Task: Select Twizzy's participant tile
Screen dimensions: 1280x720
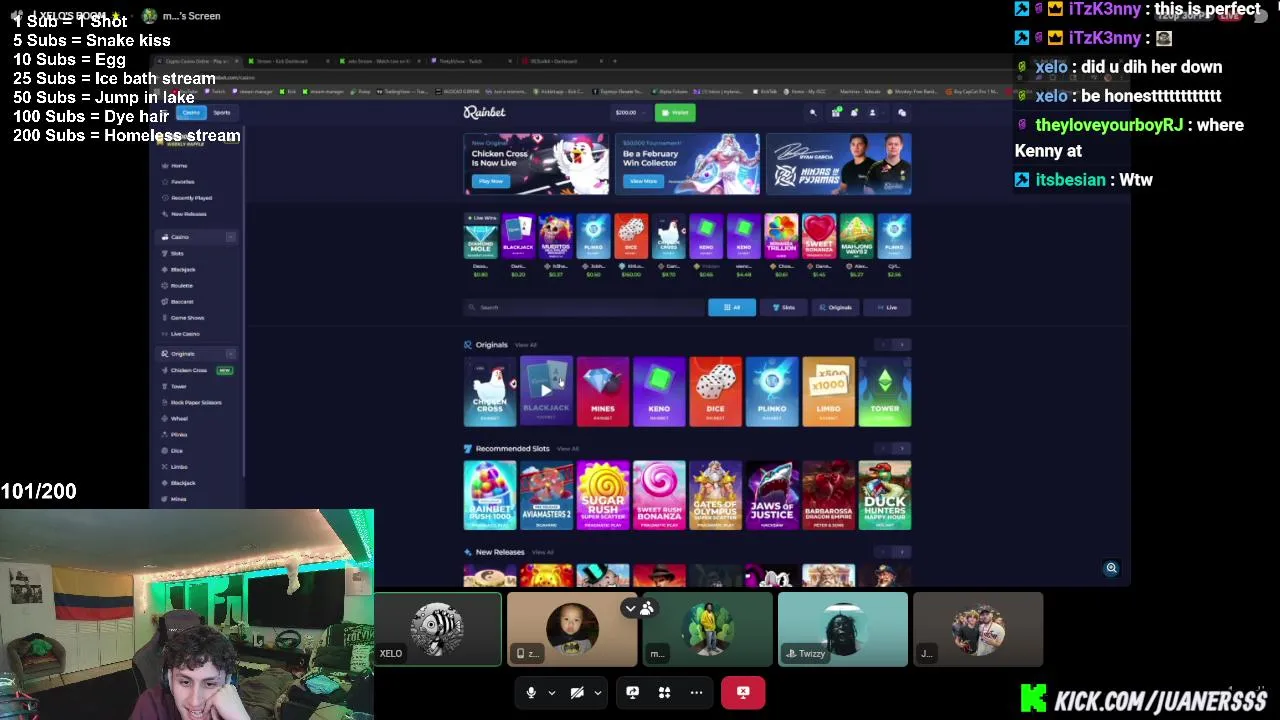Action: [843, 629]
